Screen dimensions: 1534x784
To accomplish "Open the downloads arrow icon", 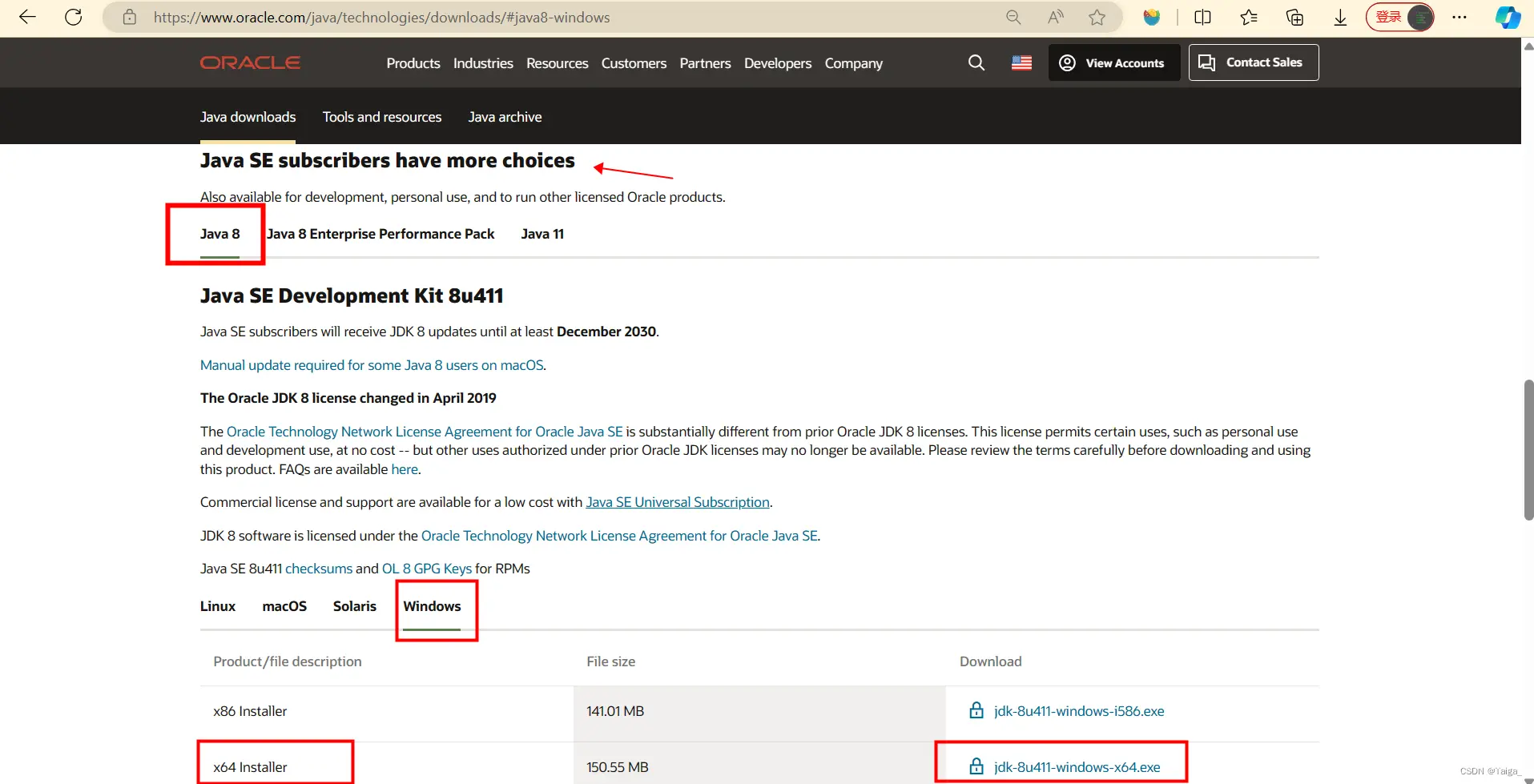I will [x=1340, y=17].
